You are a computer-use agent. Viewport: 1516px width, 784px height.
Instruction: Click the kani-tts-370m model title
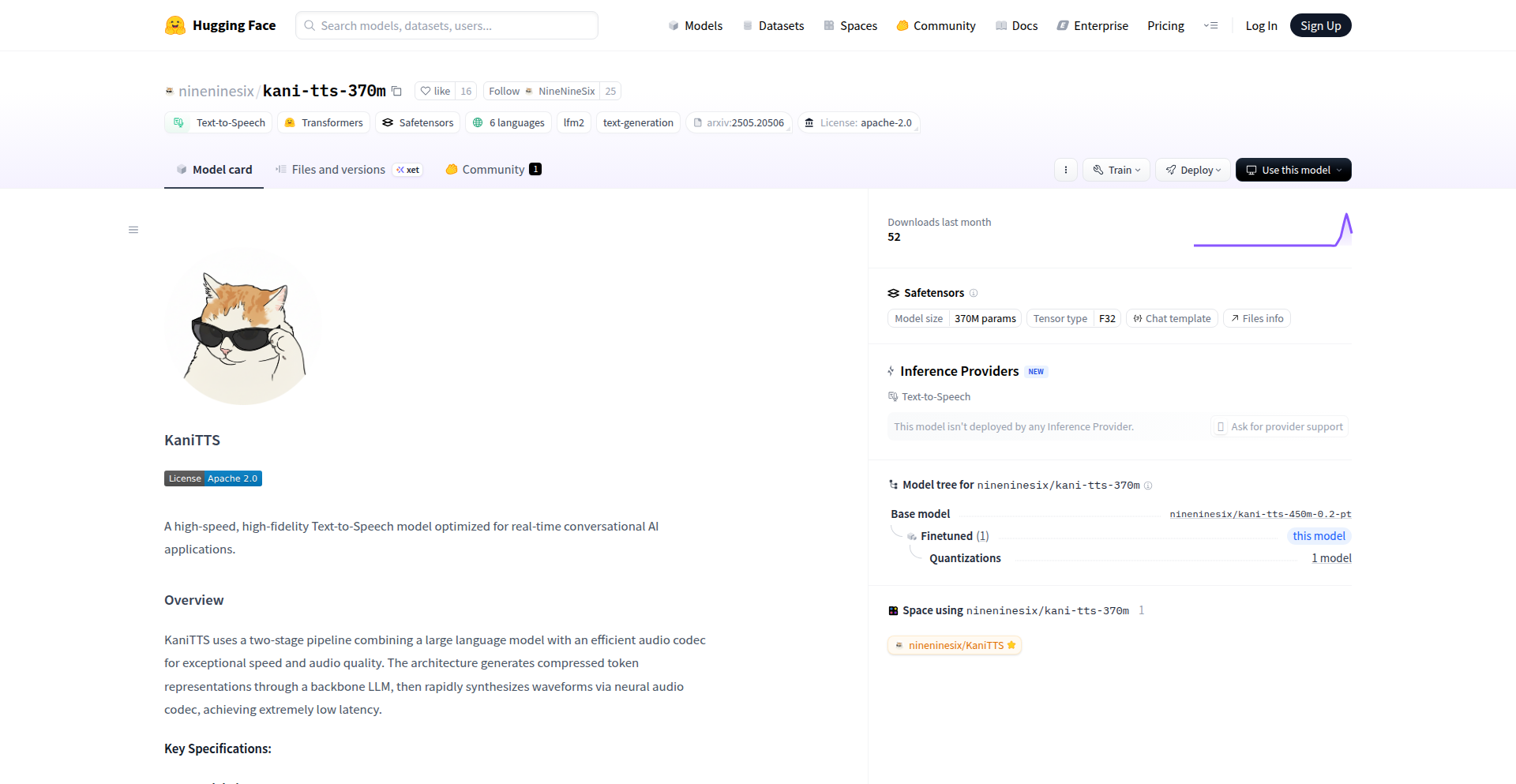click(325, 91)
